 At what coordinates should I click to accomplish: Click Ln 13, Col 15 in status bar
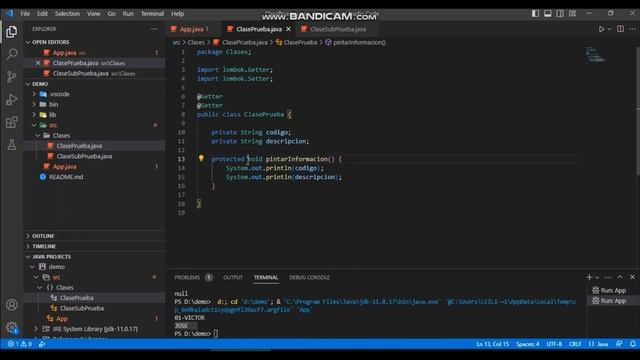pos(493,344)
